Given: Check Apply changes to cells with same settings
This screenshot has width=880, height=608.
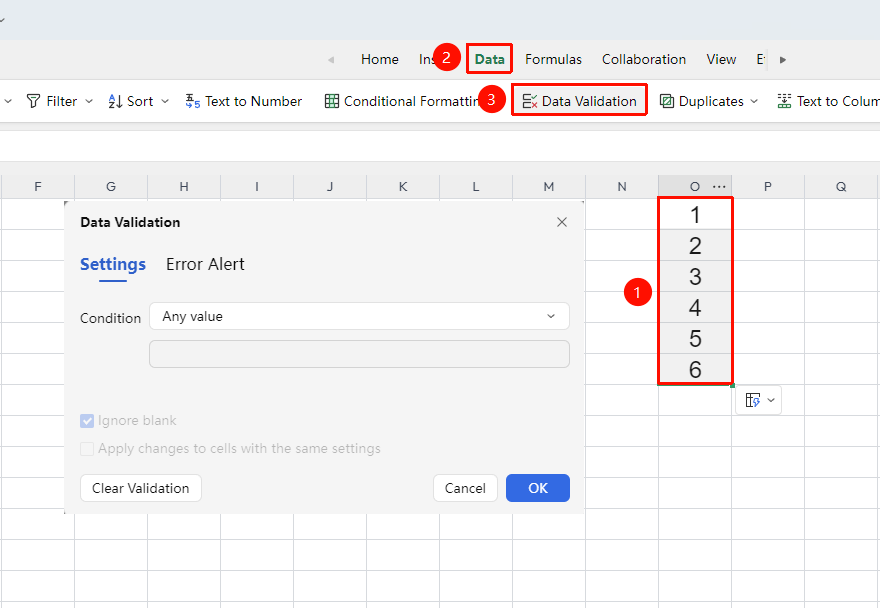Looking at the screenshot, I should point(87,449).
